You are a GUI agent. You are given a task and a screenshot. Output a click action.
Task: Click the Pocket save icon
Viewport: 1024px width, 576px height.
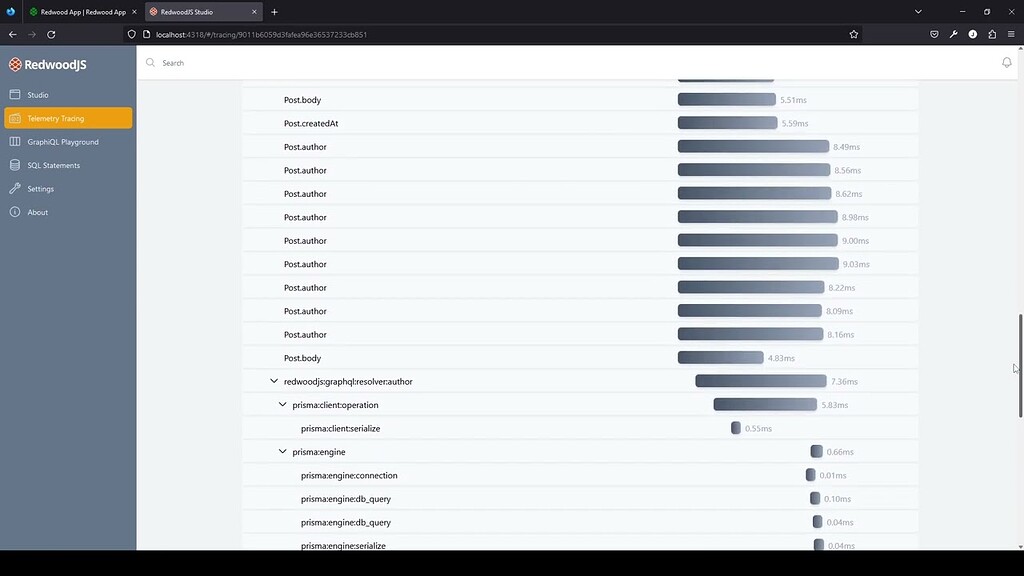[x=934, y=34]
